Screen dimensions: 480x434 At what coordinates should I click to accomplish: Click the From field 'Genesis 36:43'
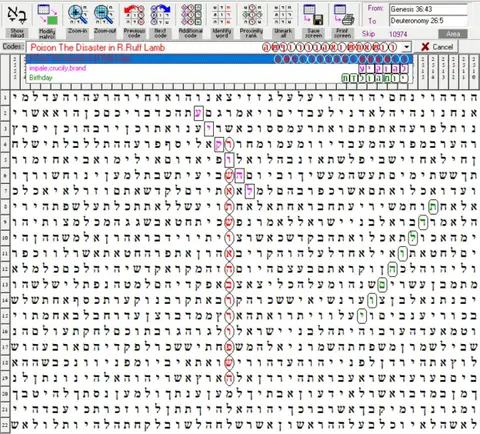(x=428, y=9)
